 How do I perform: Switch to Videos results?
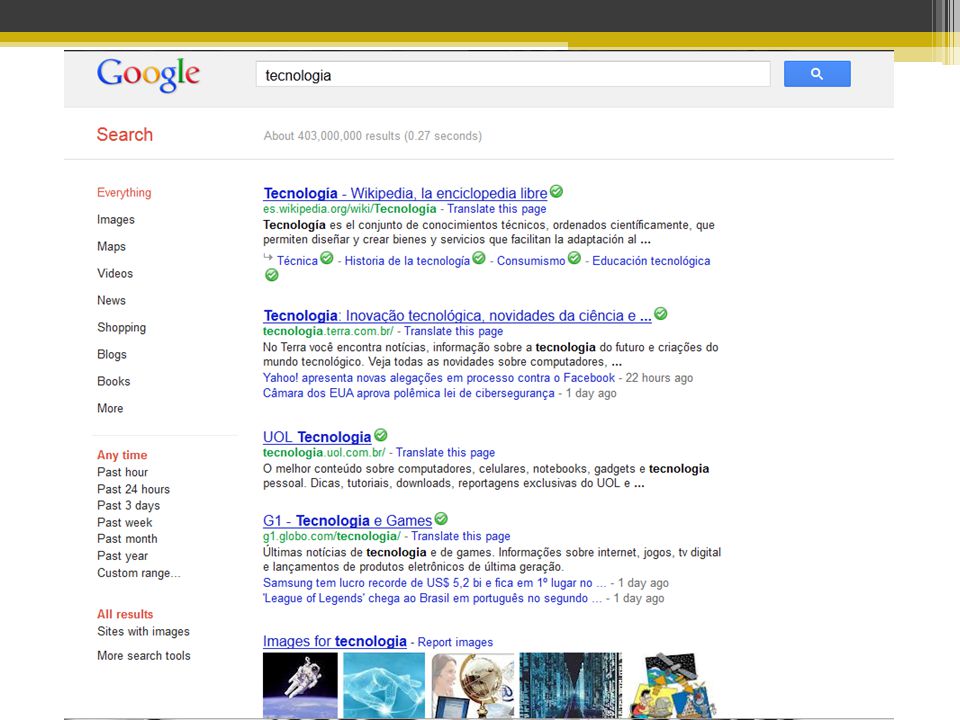point(115,273)
